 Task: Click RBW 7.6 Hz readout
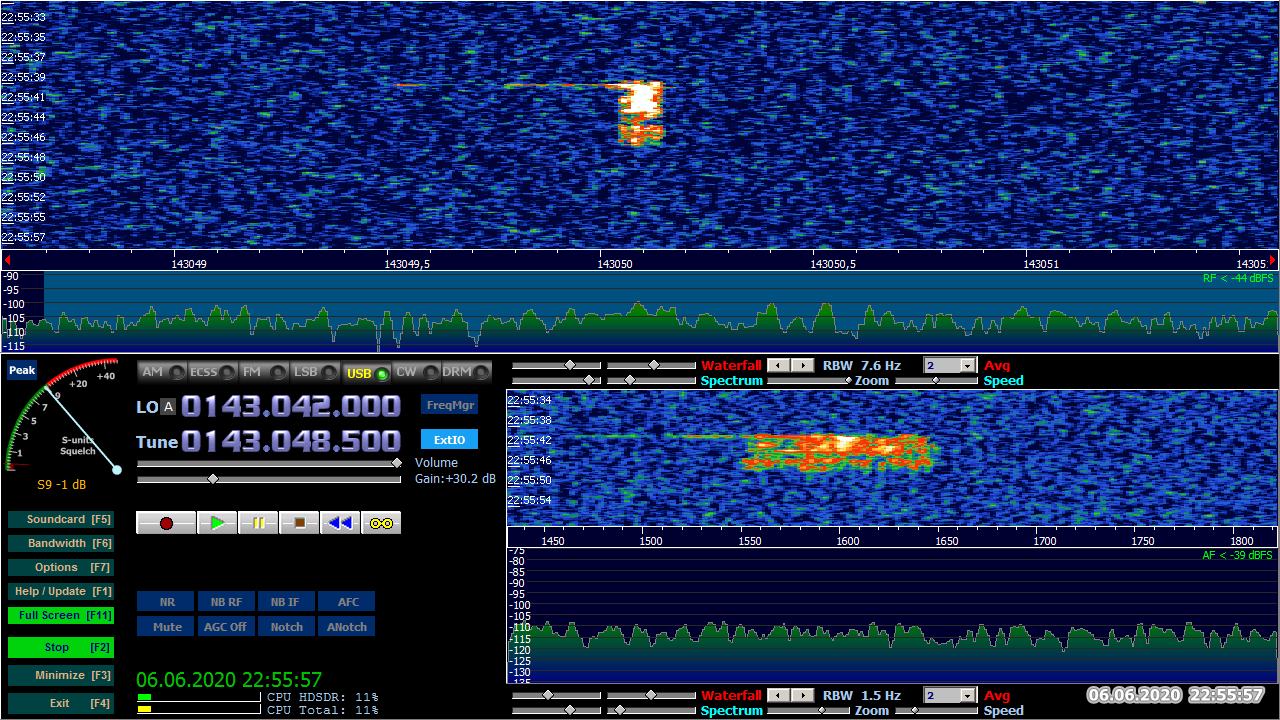click(861, 366)
